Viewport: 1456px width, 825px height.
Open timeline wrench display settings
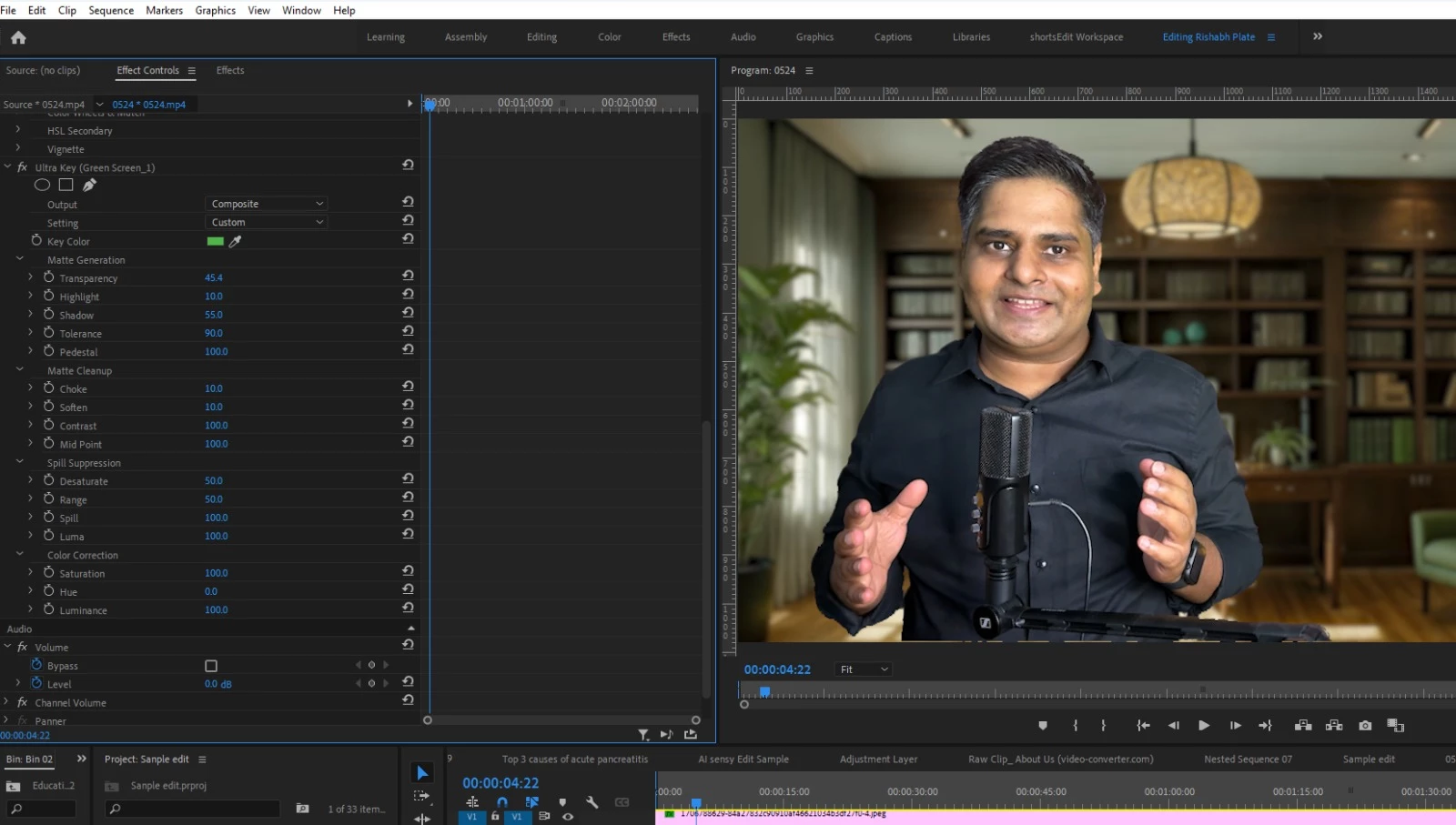click(592, 802)
